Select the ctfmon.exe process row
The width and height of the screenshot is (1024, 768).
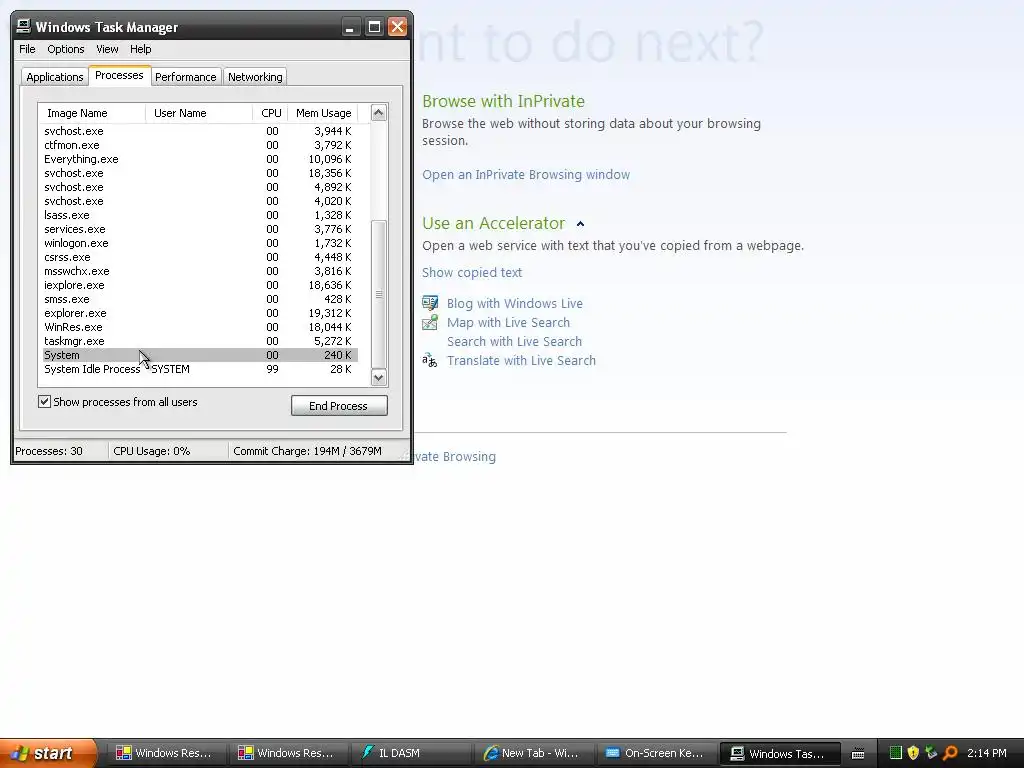(x=200, y=145)
